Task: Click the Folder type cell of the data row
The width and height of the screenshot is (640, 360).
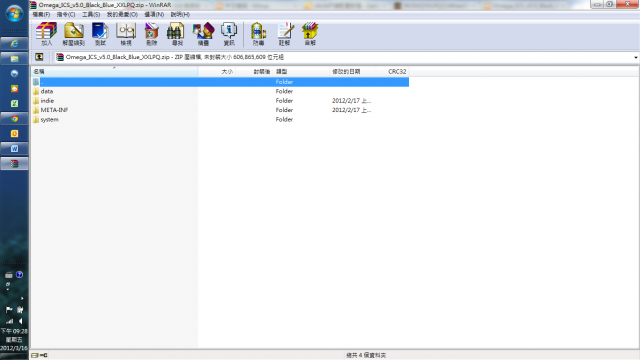Action: coord(284,91)
